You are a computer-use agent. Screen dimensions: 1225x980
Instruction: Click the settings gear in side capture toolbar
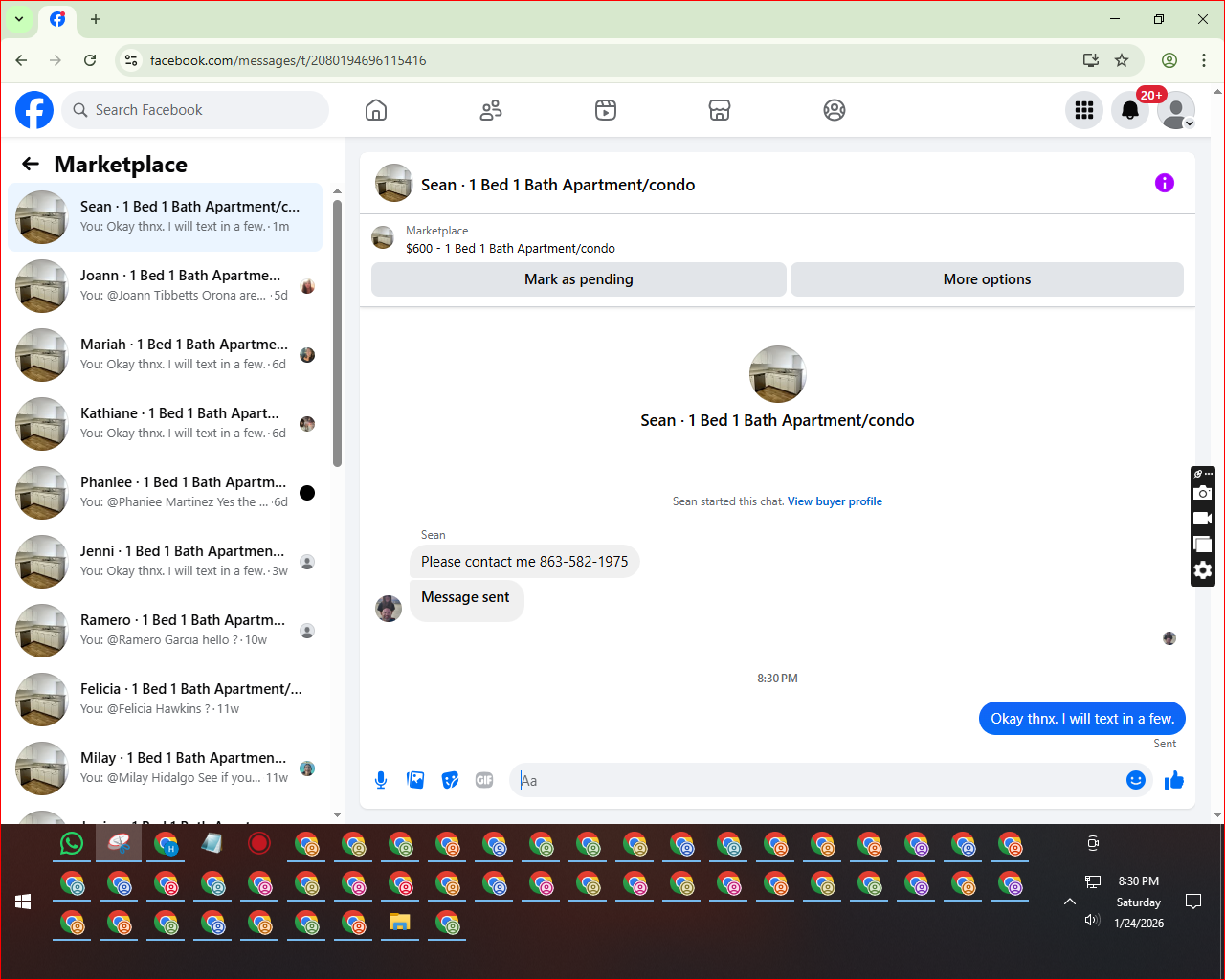click(1203, 570)
